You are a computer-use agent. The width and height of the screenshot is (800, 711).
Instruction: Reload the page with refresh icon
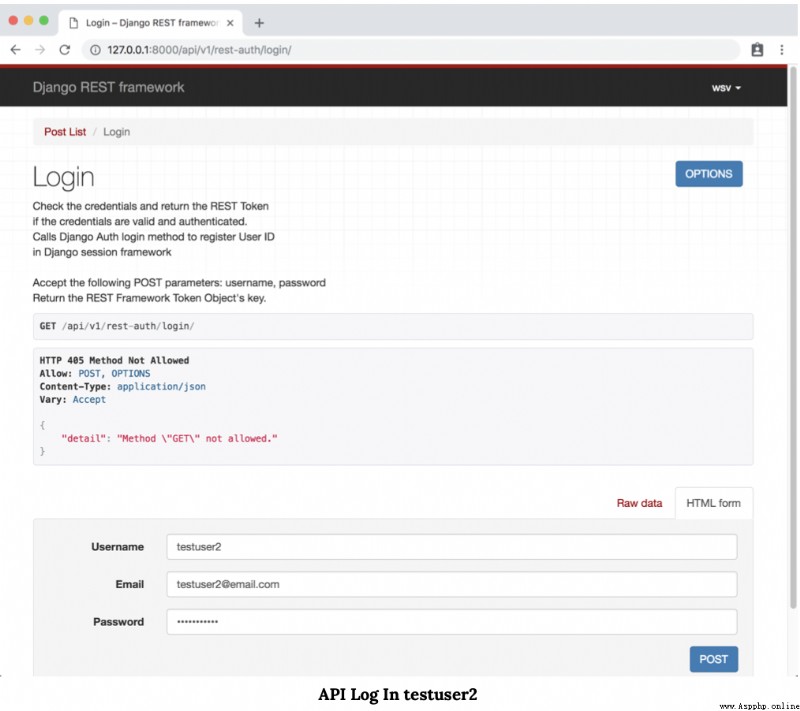(x=65, y=50)
